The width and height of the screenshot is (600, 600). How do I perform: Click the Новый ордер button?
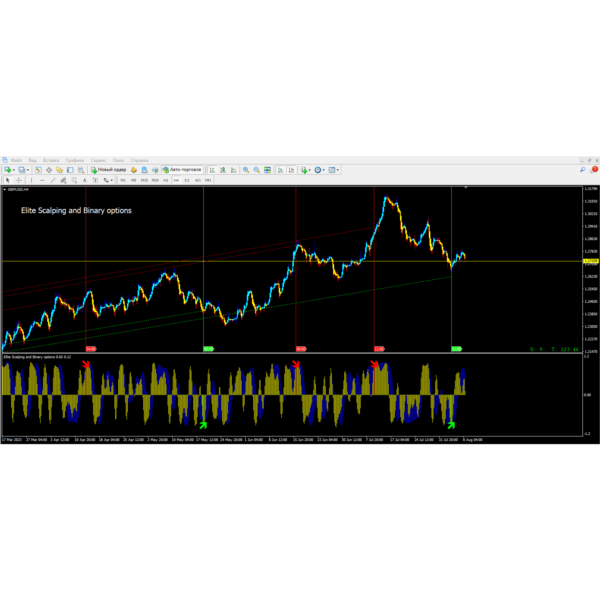click(108, 170)
